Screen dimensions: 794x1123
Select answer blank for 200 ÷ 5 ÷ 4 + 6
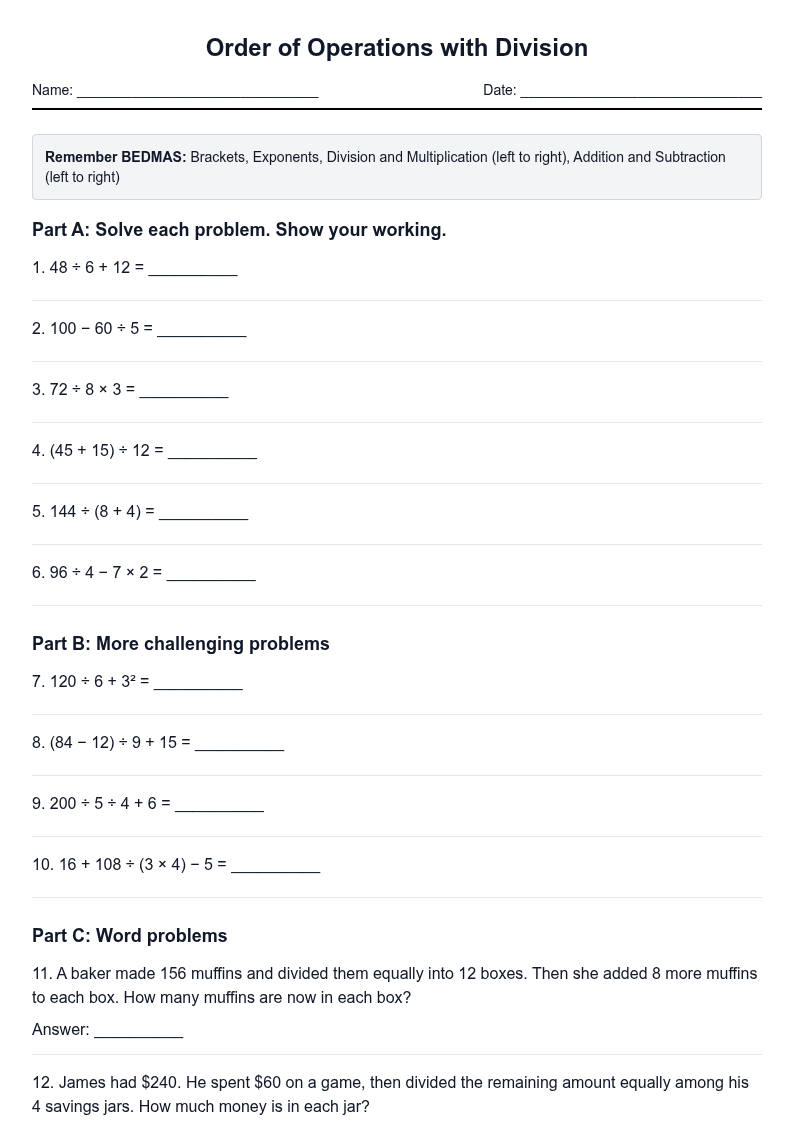[x=220, y=804]
